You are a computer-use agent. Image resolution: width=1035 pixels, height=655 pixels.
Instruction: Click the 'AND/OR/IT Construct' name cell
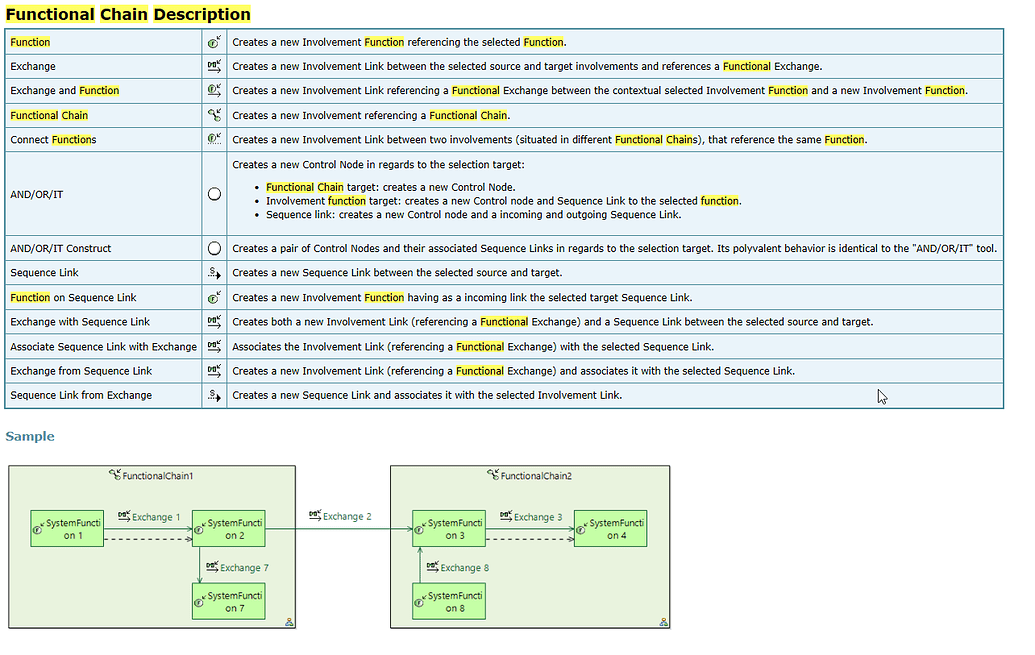[x=103, y=248]
